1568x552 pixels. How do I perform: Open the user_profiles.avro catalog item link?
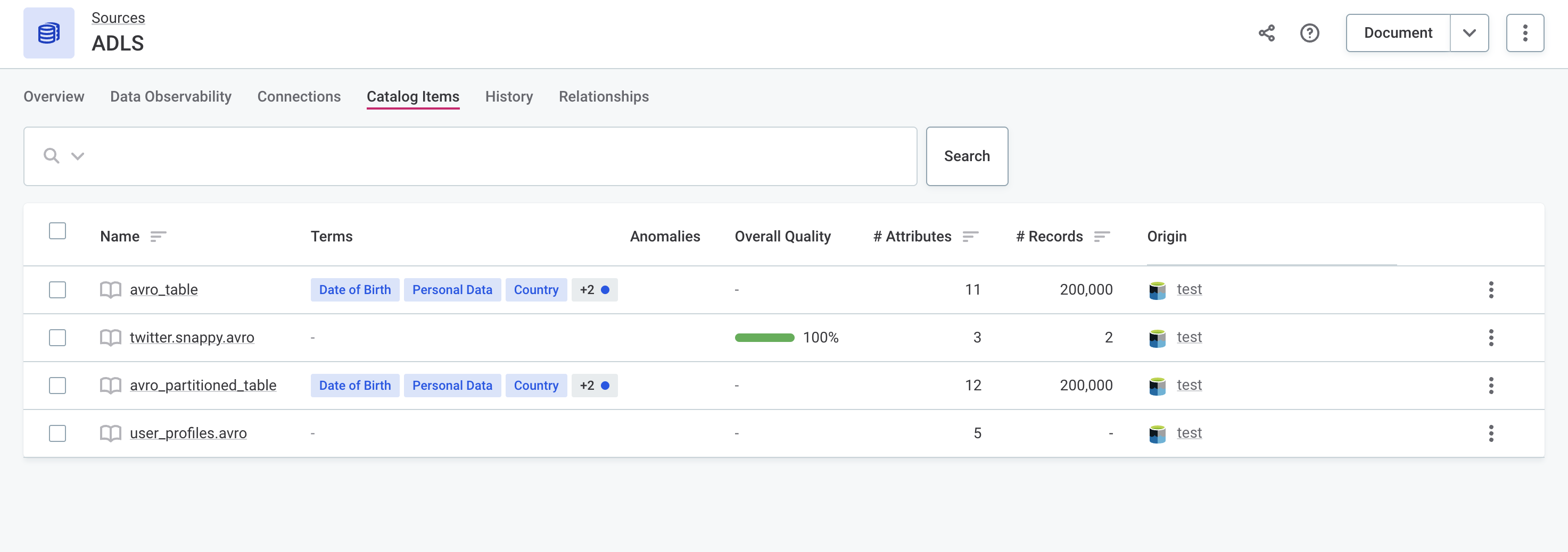click(188, 433)
